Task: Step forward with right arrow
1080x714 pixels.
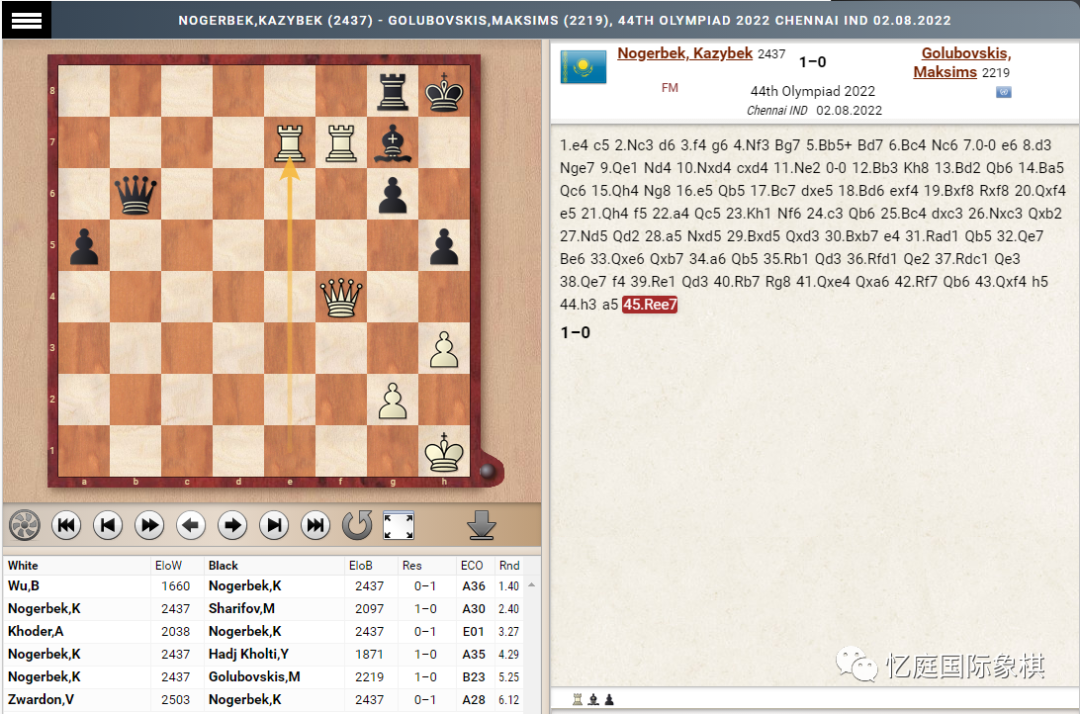Action: tap(233, 526)
